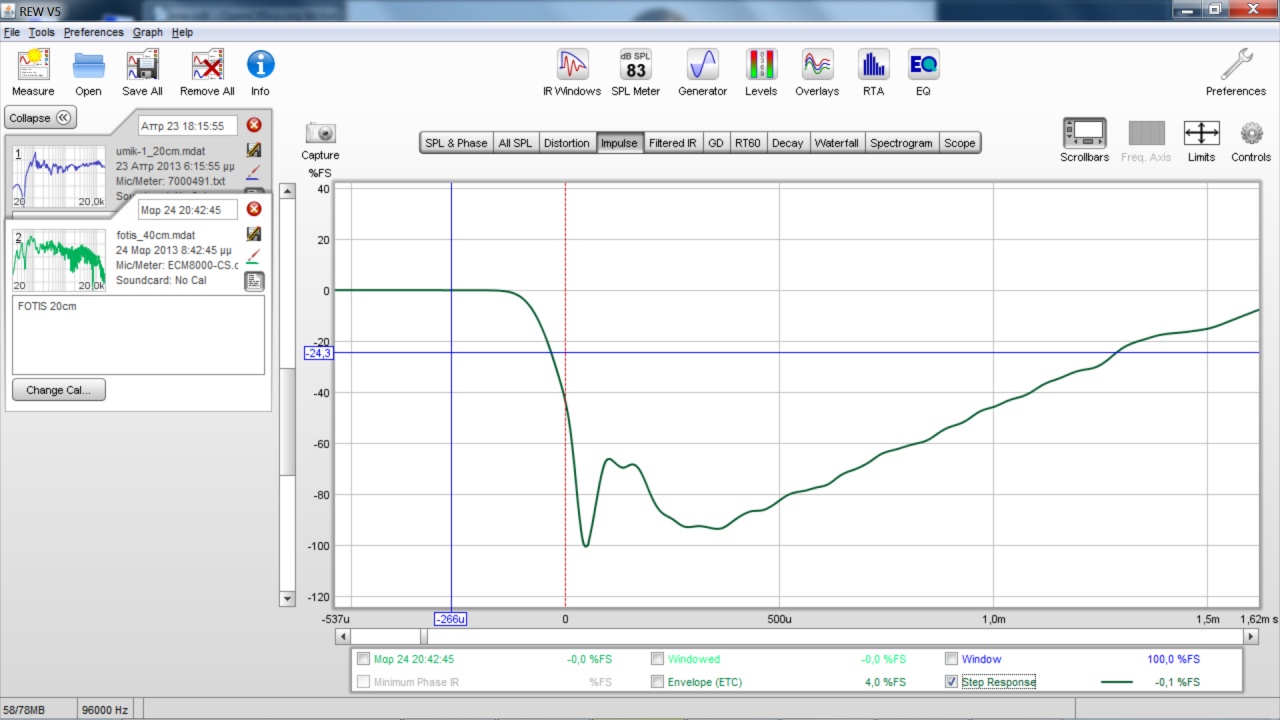Check the Window trace checkbox
Image resolution: width=1280 pixels, height=720 pixels.
tap(952, 659)
